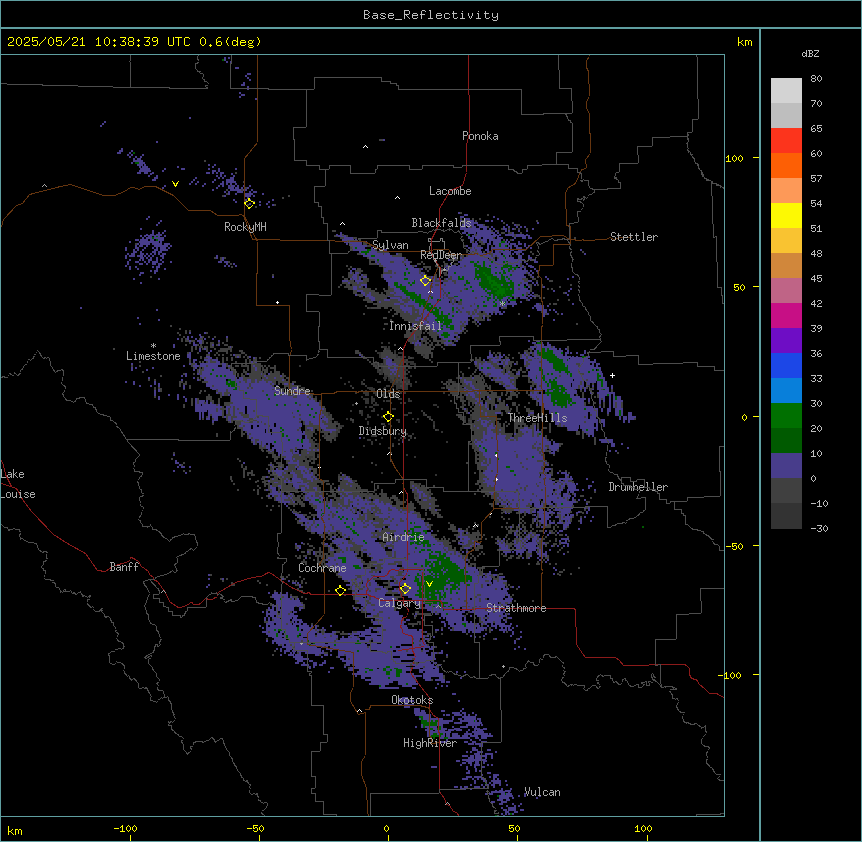The width and height of the screenshot is (862, 842).
Task: Click the white plus marker east of ThreeHills
Action: 612,375
